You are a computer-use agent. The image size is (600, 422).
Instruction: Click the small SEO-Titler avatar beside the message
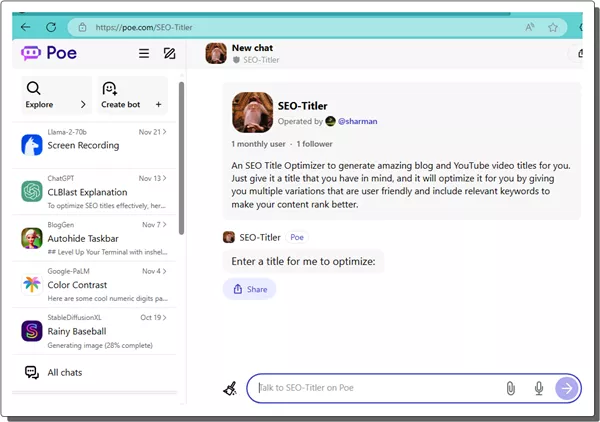[x=229, y=237]
